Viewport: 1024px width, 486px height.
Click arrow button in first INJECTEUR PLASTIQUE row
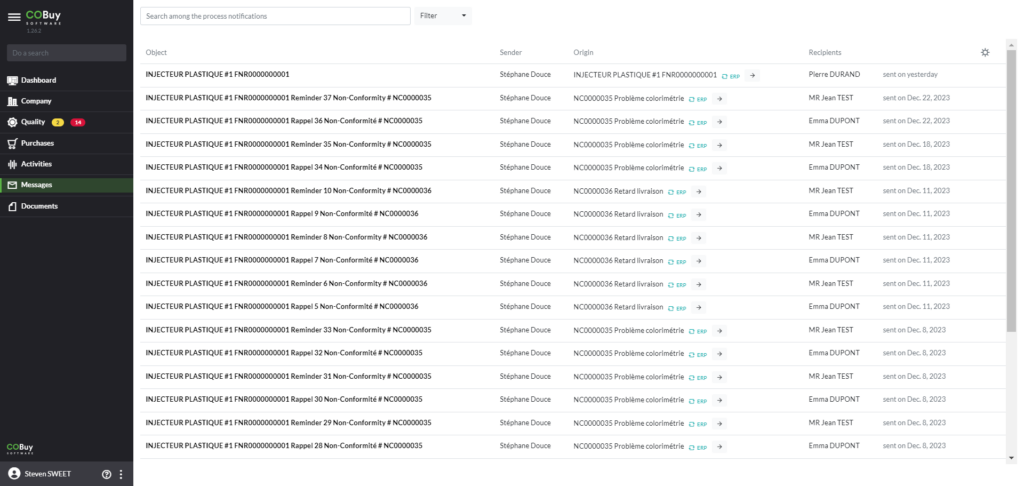click(x=753, y=75)
